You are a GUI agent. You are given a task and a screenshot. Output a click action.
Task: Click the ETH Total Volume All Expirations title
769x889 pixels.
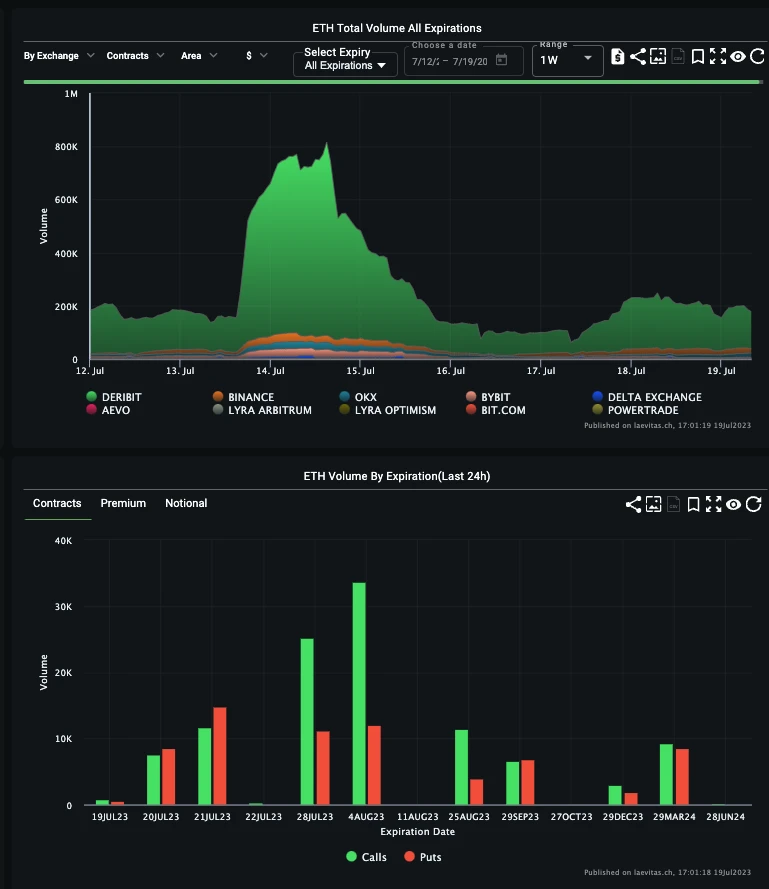pos(397,28)
